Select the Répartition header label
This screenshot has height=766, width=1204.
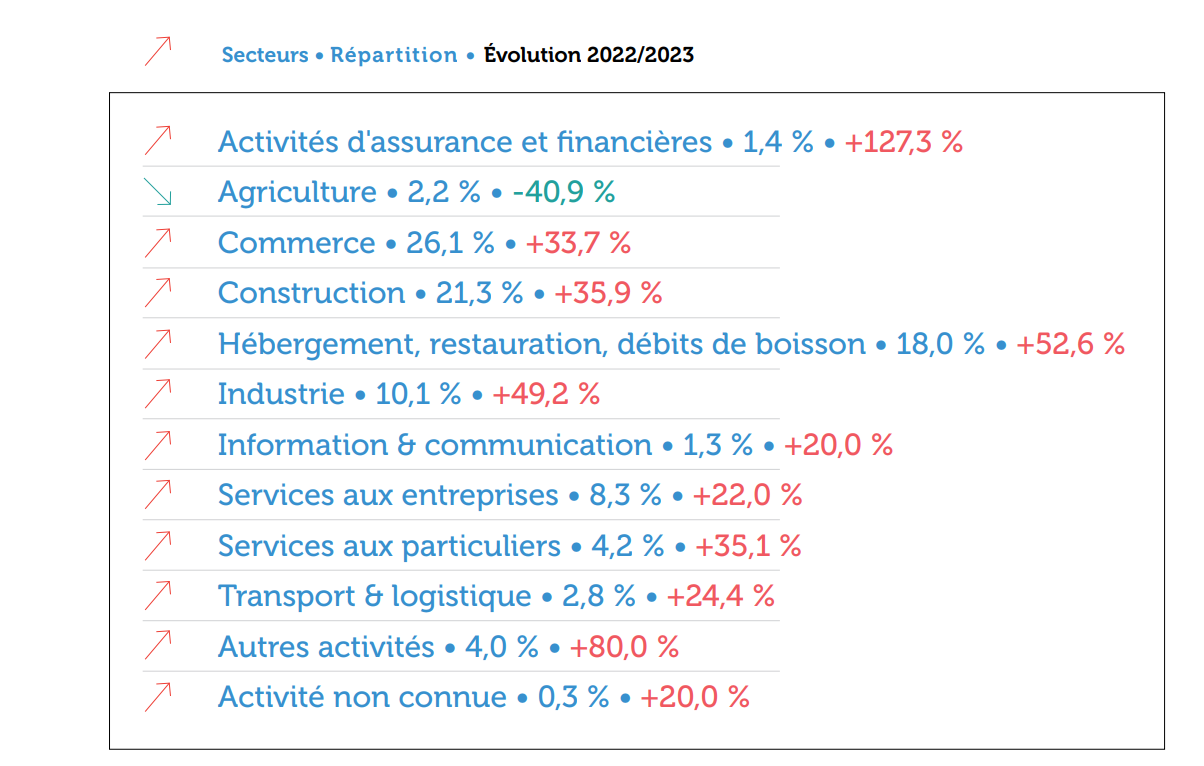(x=394, y=55)
